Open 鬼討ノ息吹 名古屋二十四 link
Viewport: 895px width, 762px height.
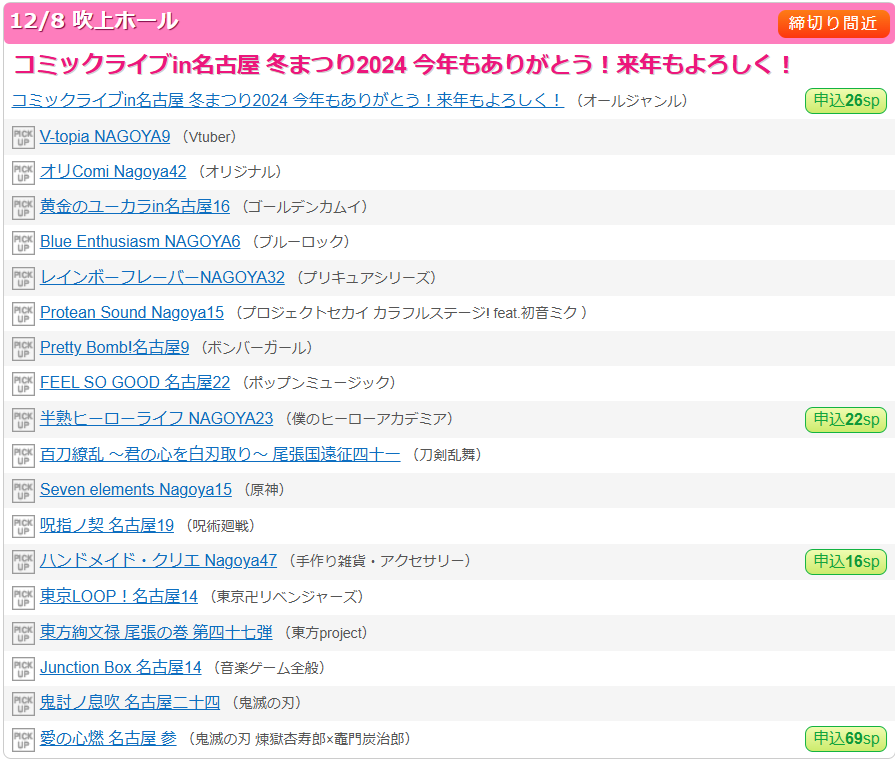pyautogui.click(x=130, y=703)
